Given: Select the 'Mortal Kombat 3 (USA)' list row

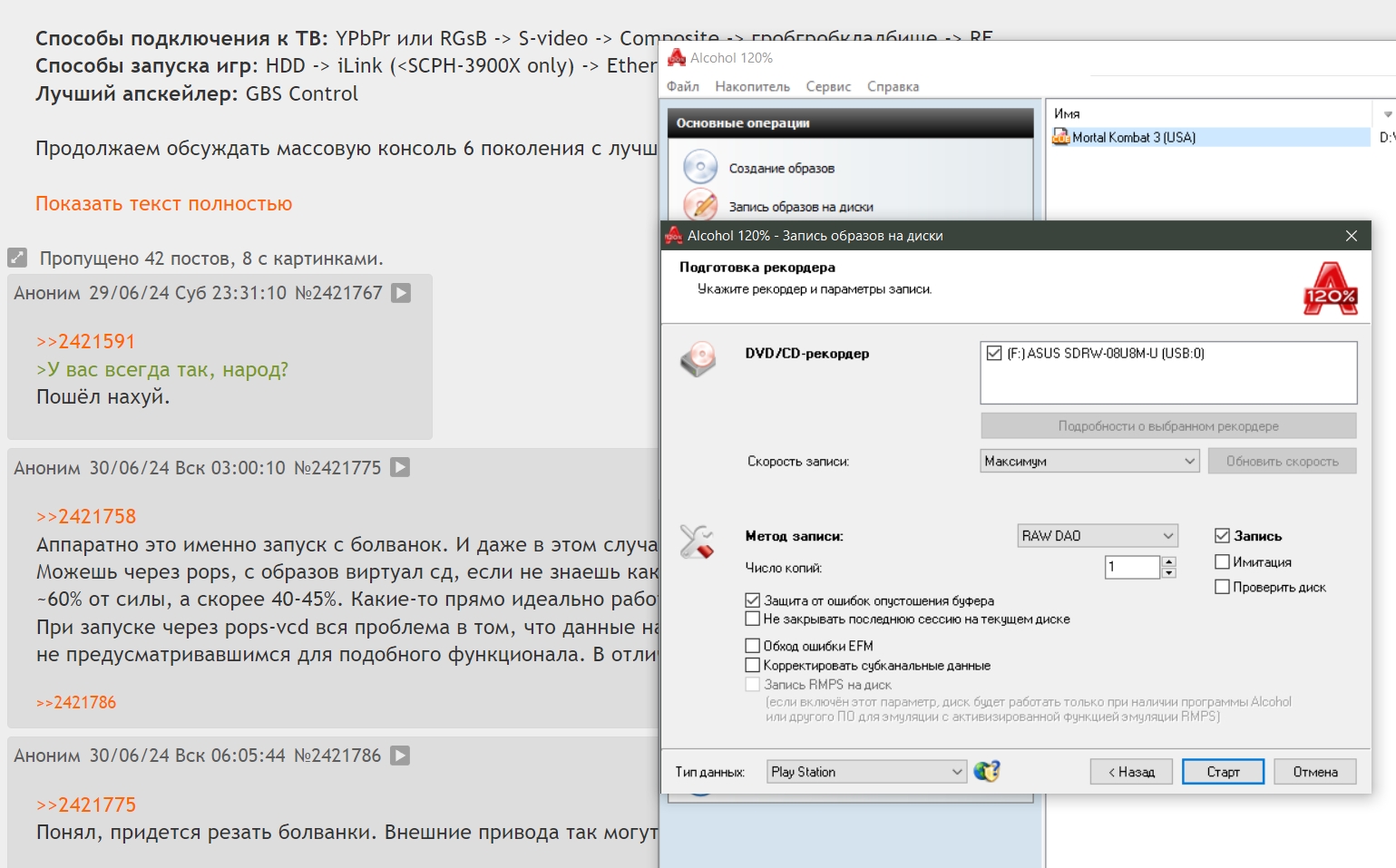Looking at the screenshot, I should (1211, 137).
